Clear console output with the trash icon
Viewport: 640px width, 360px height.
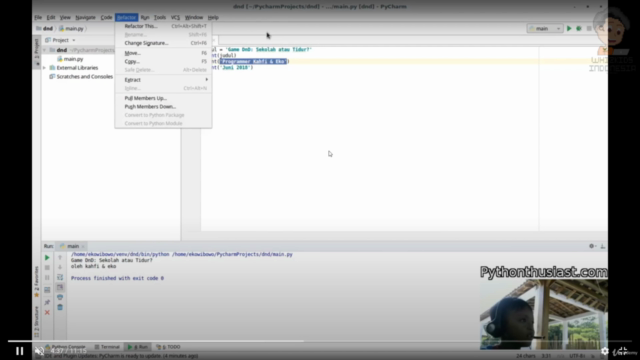[60, 307]
